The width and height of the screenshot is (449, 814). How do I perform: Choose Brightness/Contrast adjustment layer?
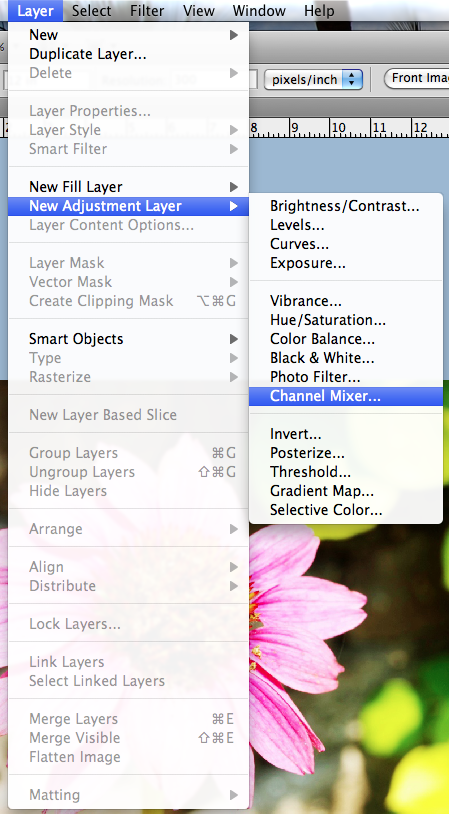point(346,206)
